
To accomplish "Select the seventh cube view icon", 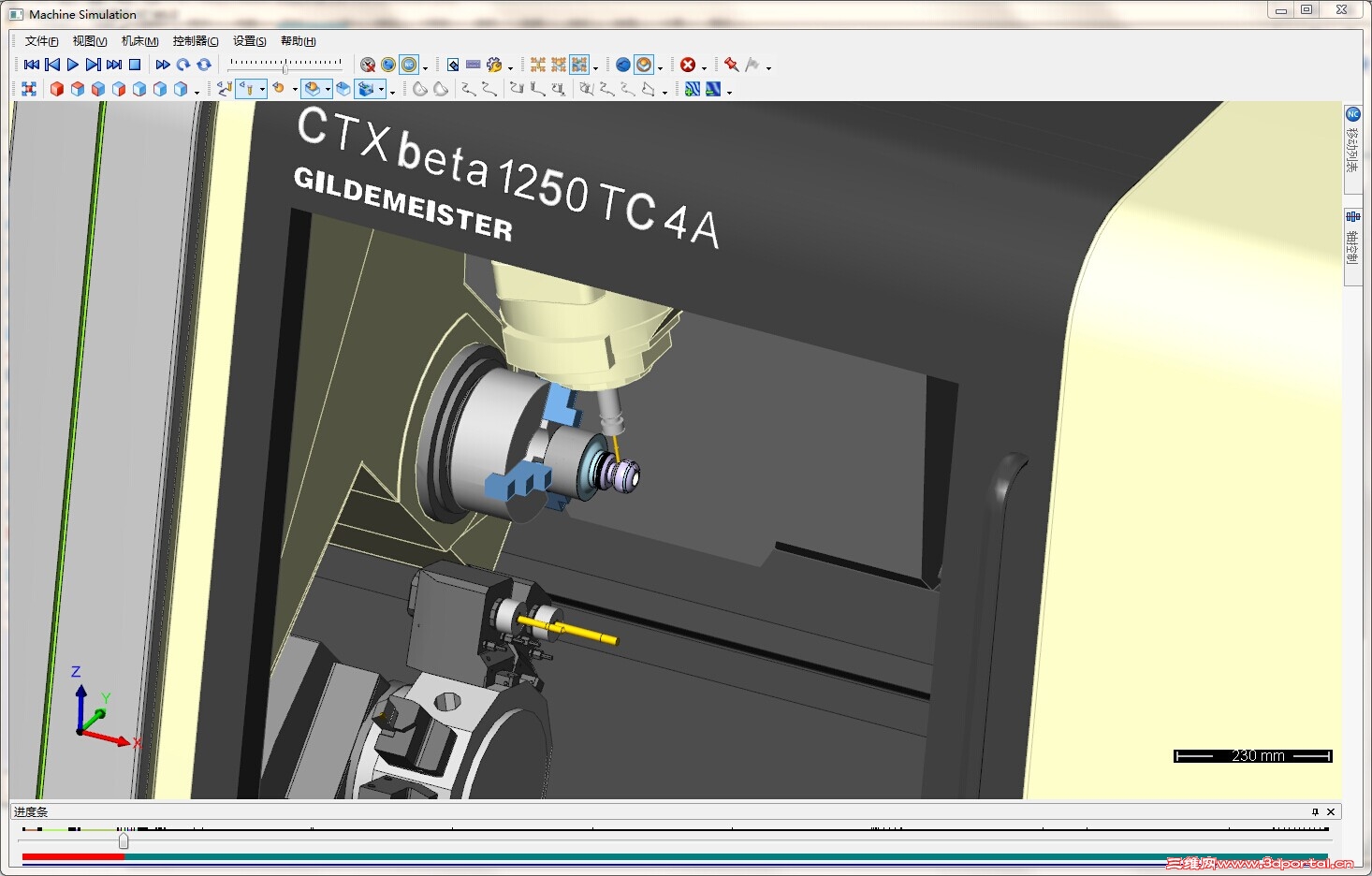I will tap(181, 89).
